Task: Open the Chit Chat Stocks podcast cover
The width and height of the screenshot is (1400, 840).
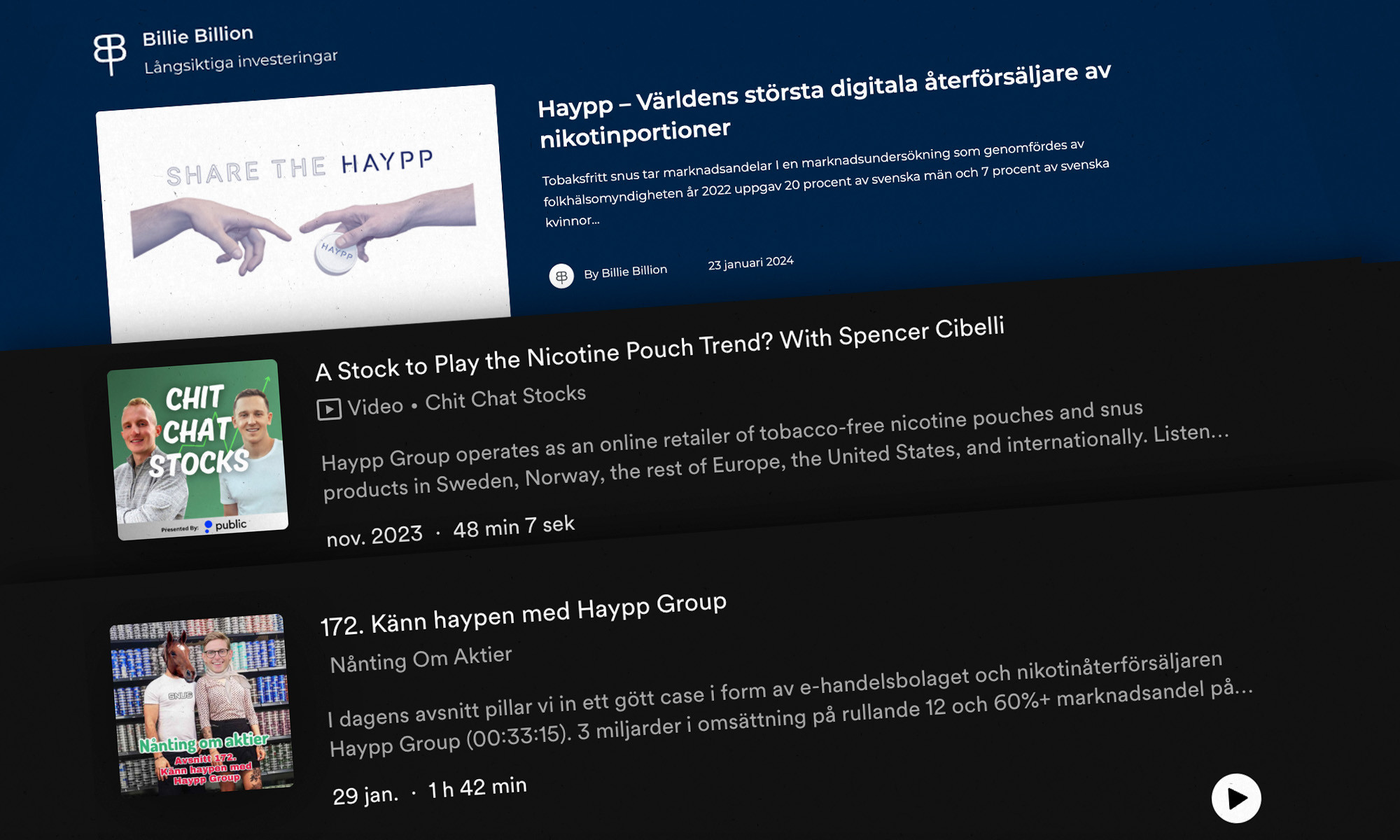Action: 198,449
